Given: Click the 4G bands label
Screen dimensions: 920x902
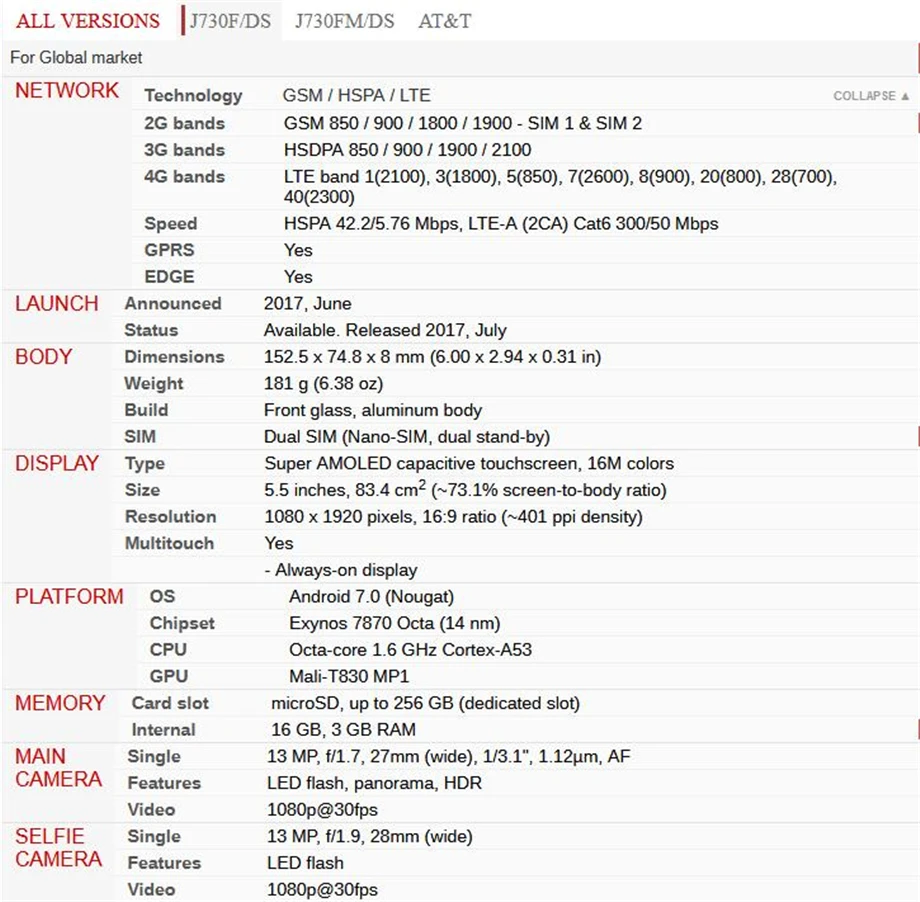Looking at the screenshot, I should coord(184,177).
